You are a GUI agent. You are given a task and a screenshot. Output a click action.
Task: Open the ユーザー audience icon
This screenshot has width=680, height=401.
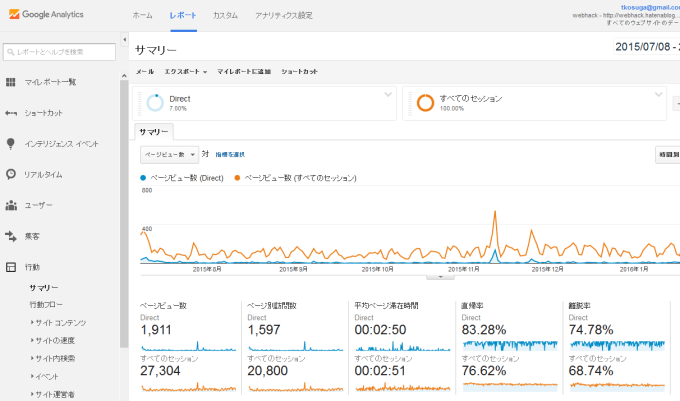11,206
